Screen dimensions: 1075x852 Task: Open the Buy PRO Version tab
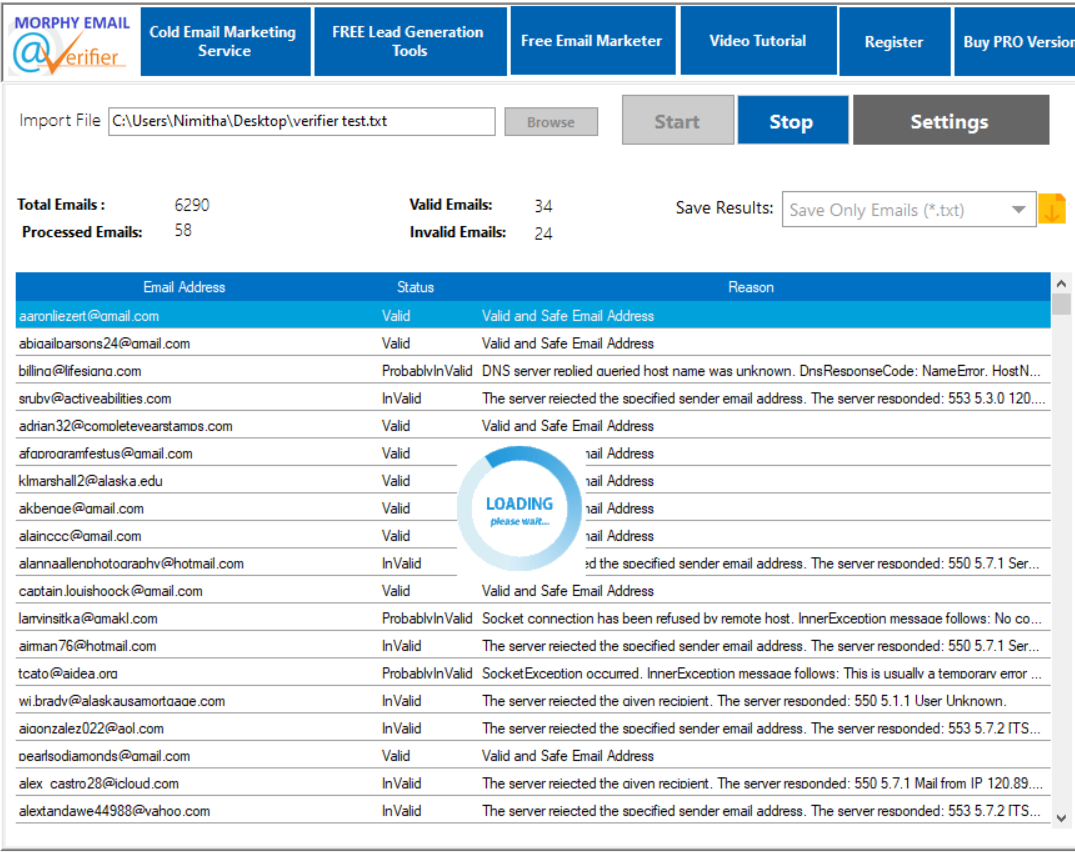tap(1016, 41)
